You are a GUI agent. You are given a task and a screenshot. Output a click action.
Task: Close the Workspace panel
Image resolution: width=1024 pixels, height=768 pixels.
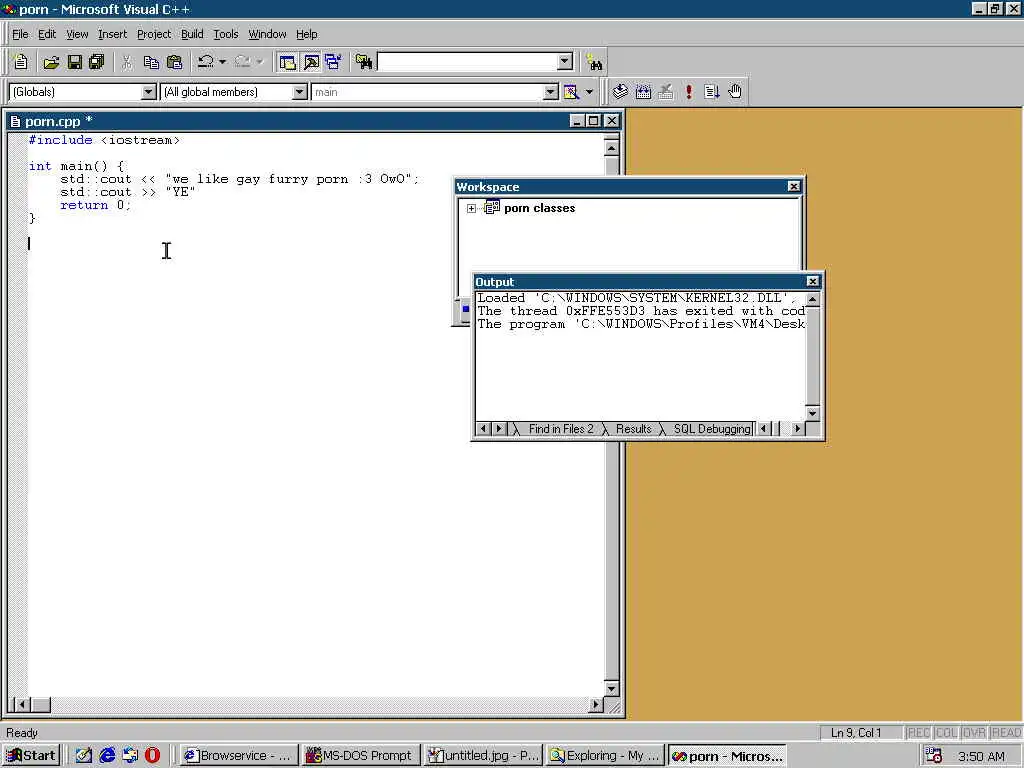coord(793,187)
